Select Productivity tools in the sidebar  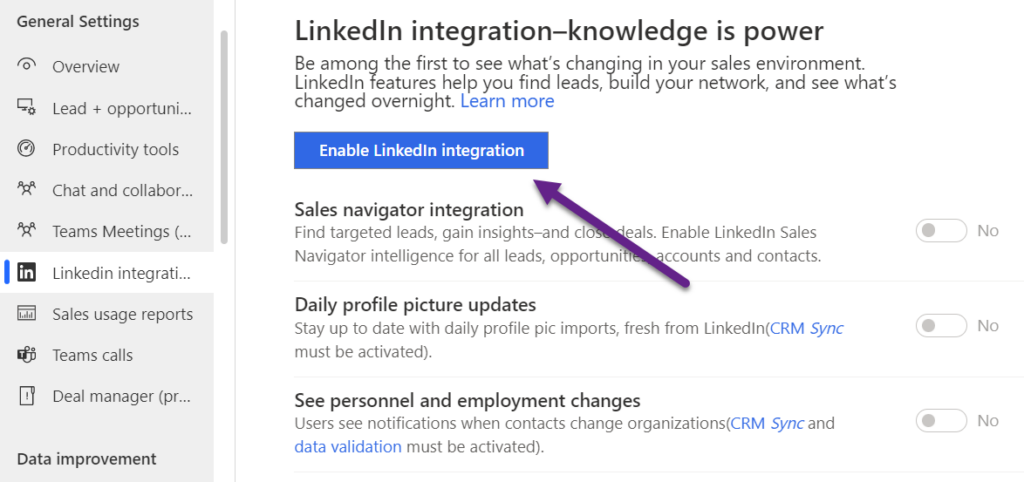coord(115,149)
